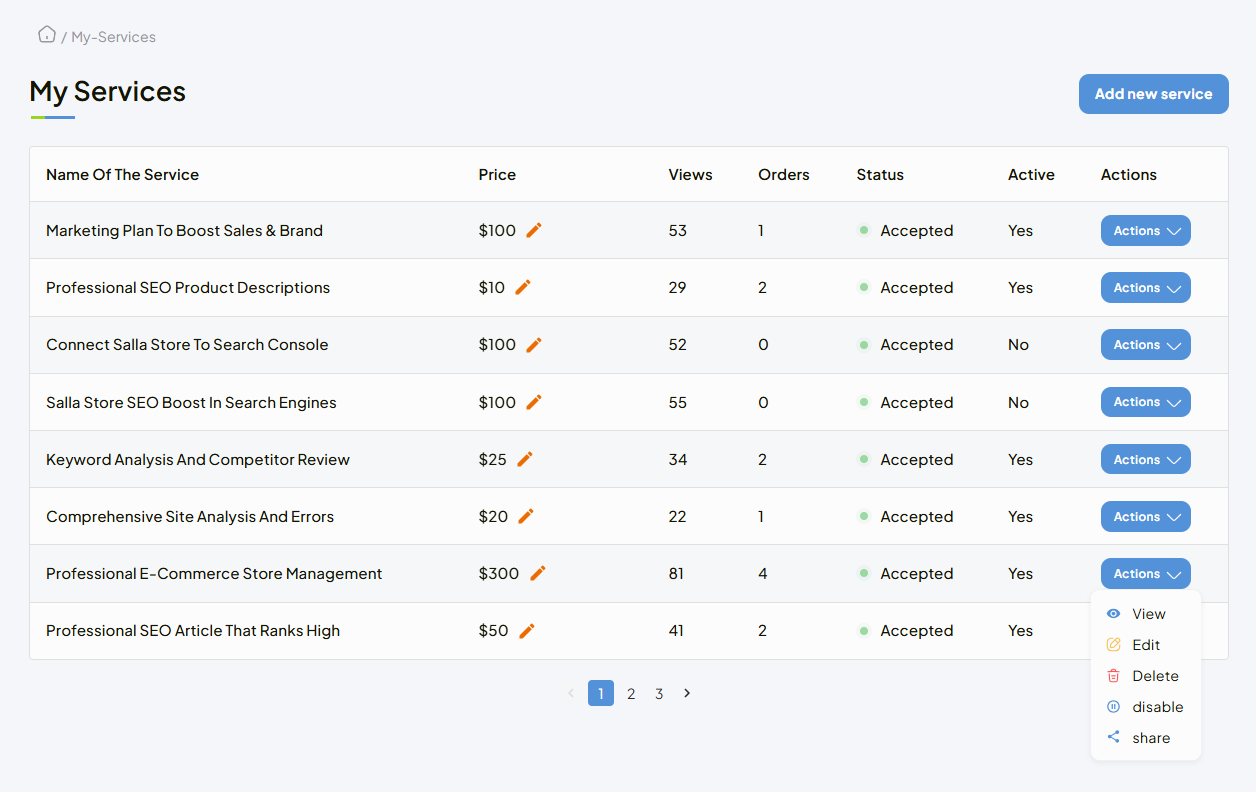
Task: Disable the service via dropdown menu
Action: 1157,707
